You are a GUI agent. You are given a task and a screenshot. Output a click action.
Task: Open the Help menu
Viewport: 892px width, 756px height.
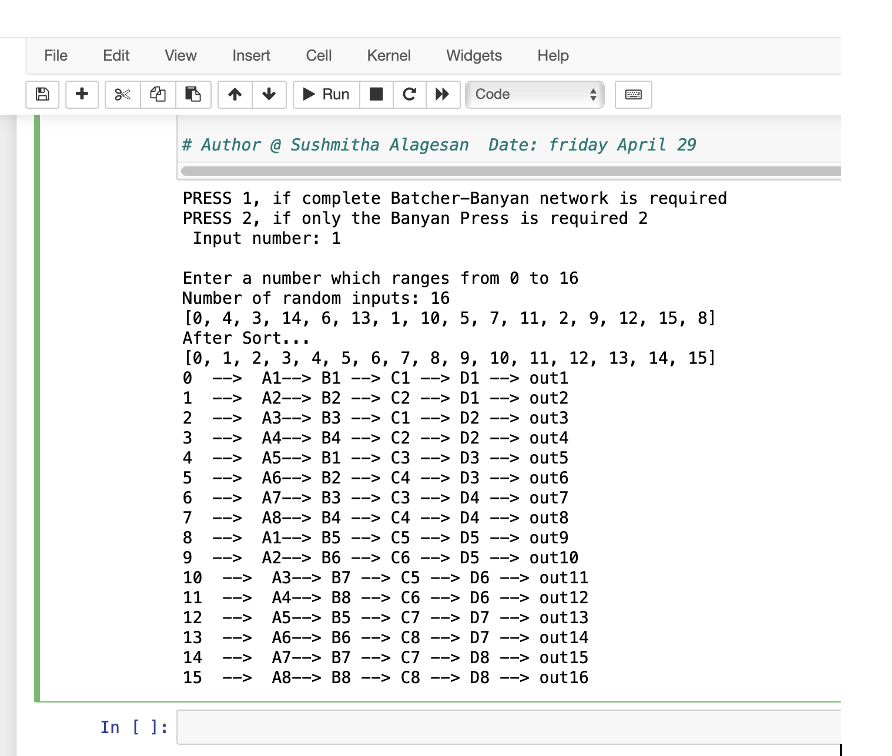coord(552,56)
